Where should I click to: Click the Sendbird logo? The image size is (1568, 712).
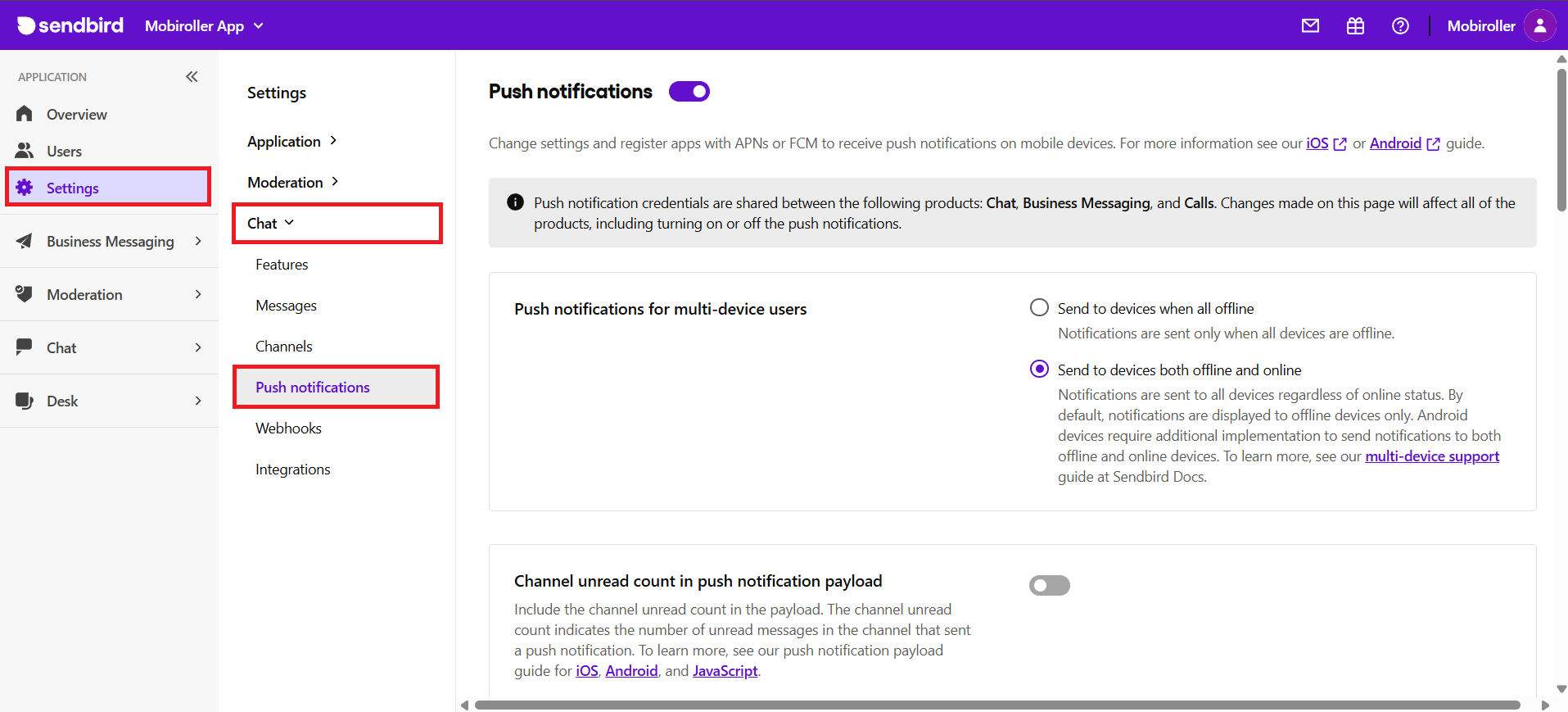click(x=70, y=25)
